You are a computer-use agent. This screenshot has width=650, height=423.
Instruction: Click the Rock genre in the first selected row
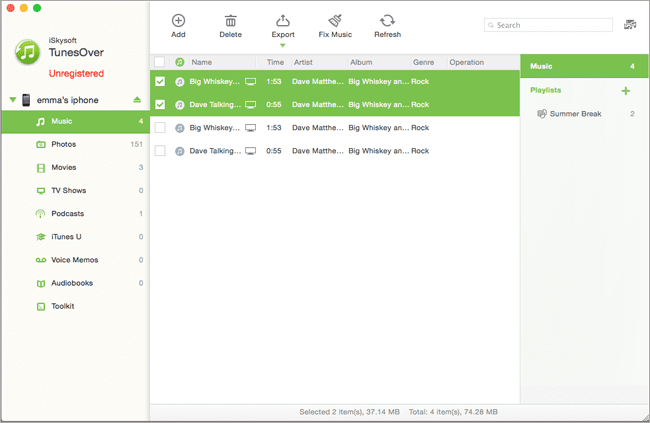point(420,82)
